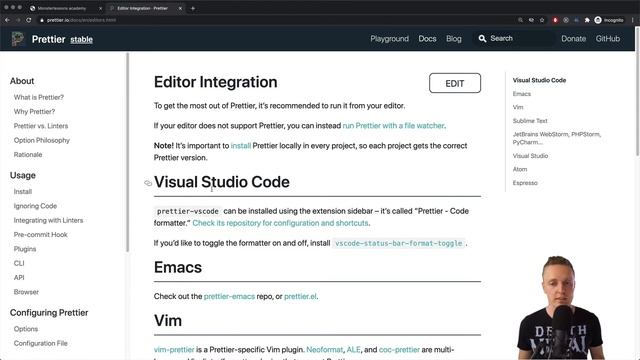Follow 'run Prettier with a file watcher' link
Screen dimensions: 640x360
(x=393, y=125)
